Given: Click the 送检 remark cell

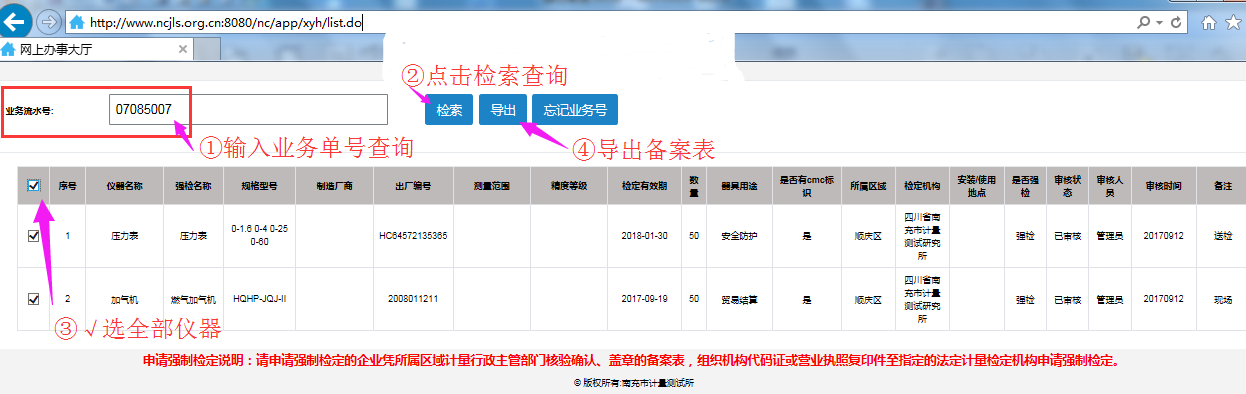Looking at the screenshot, I should pyautogui.click(x=1221, y=236).
